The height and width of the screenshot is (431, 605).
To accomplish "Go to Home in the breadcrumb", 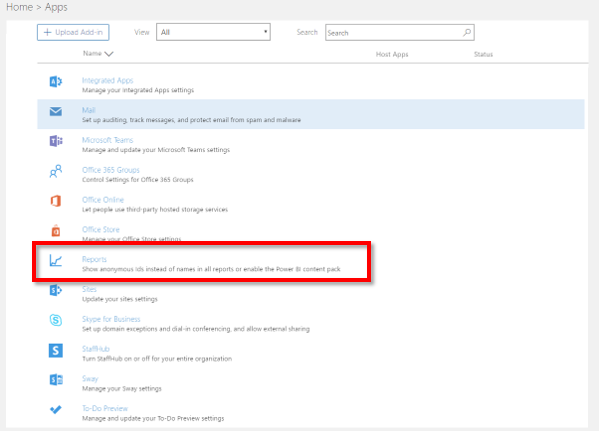I will pos(19,7).
